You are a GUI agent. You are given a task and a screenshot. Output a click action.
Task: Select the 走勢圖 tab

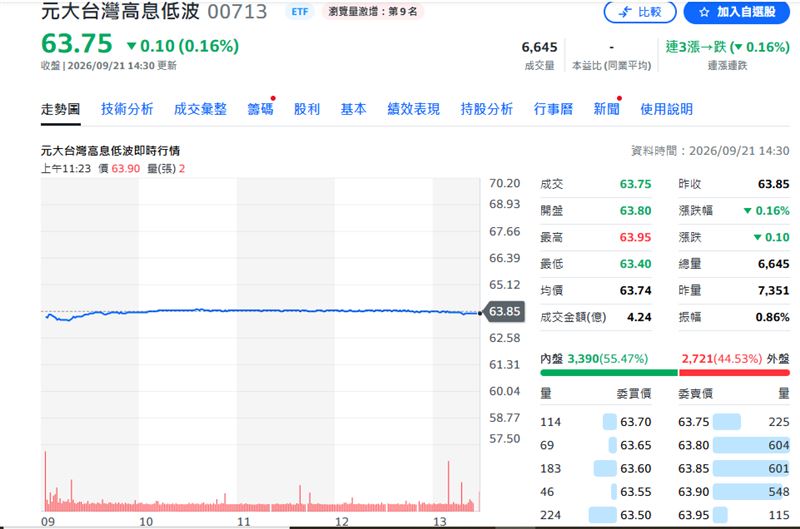[x=61, y=109]
